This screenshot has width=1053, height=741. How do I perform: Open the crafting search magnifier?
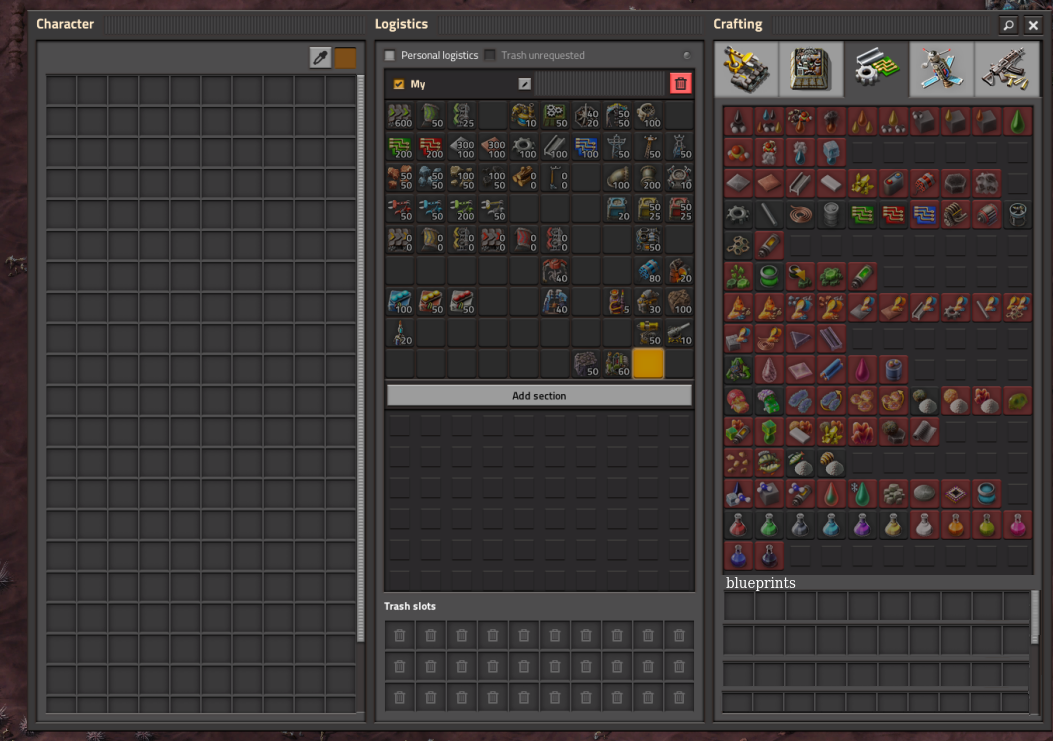[x=1008, y=26]
